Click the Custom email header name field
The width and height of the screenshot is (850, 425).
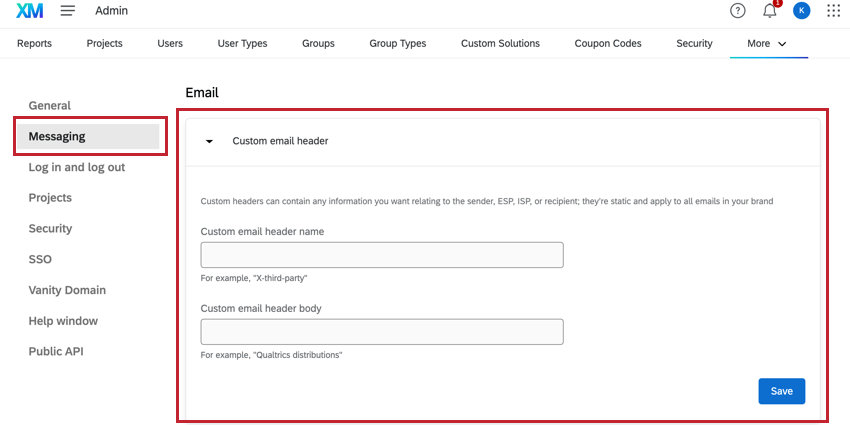point(382,255)
